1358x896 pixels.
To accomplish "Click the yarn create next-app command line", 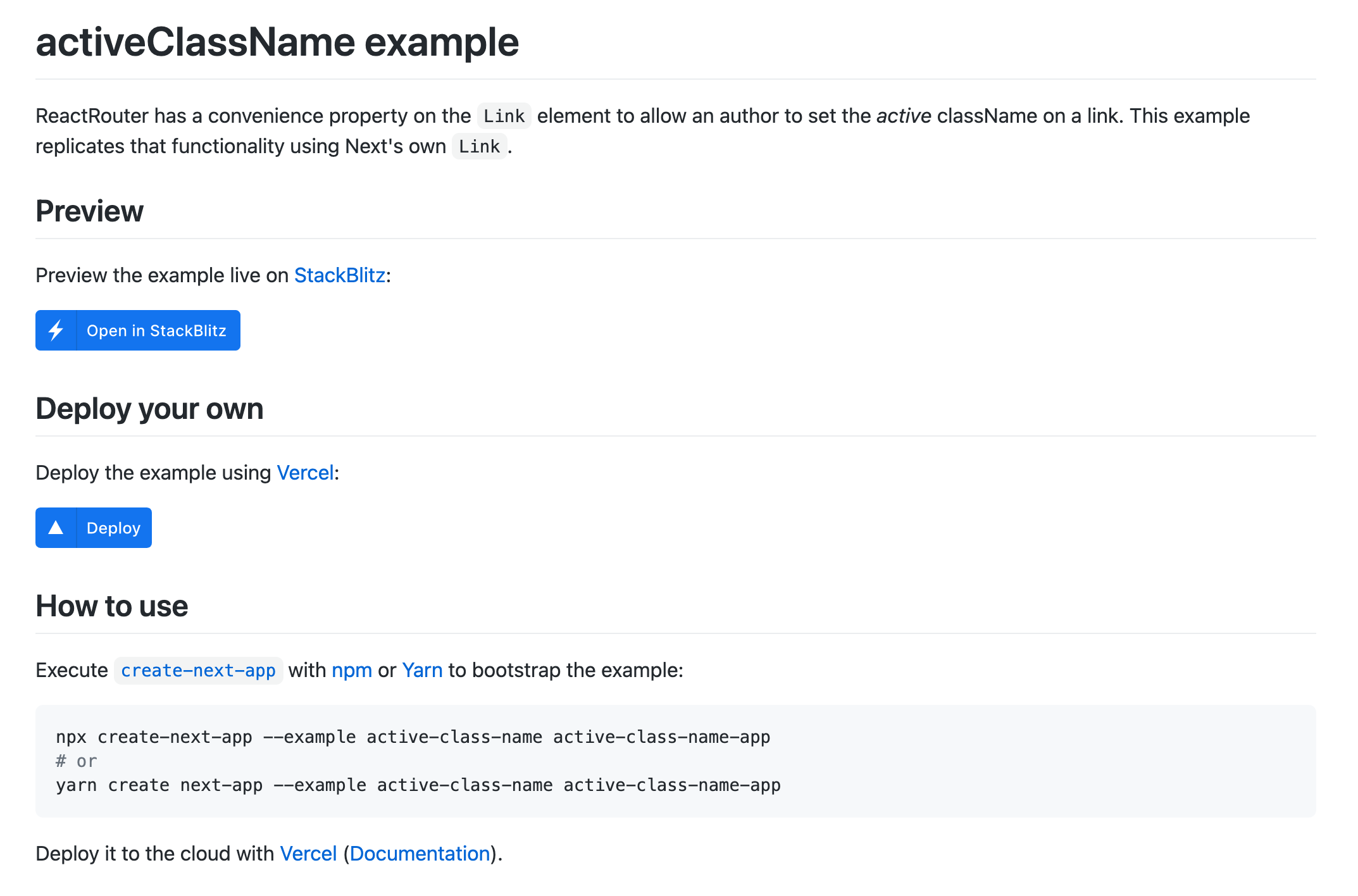I will coord(418,785).
